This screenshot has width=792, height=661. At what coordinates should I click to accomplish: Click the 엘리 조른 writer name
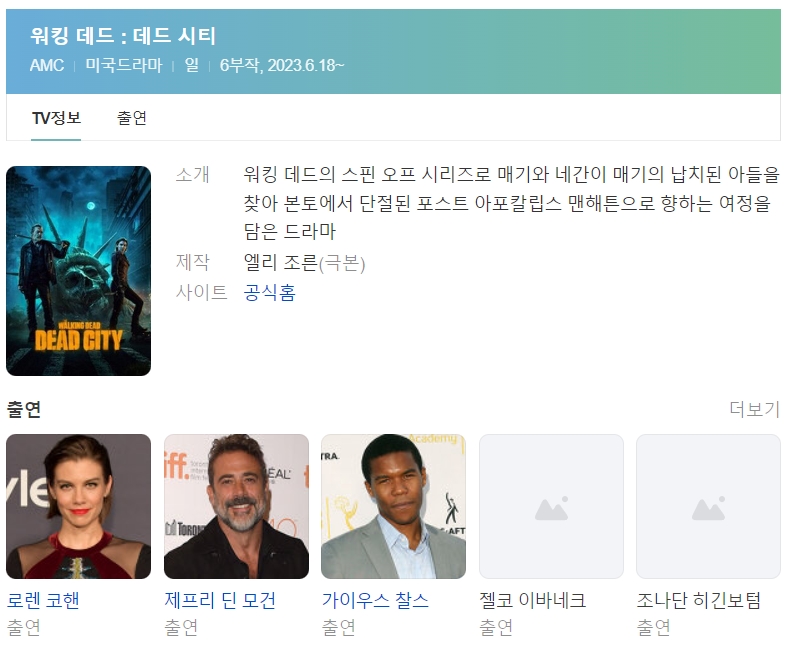pyautogui.click(x=281, y=263)
